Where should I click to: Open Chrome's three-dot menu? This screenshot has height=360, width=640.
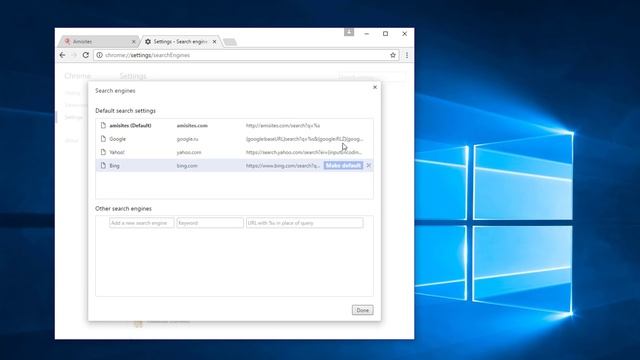pos(407,55)
